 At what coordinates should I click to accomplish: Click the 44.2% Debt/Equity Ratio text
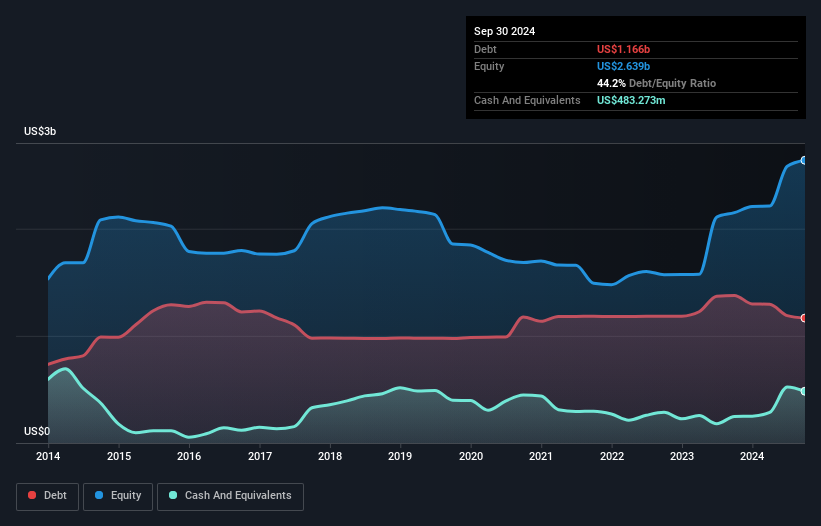click(656, 83)
